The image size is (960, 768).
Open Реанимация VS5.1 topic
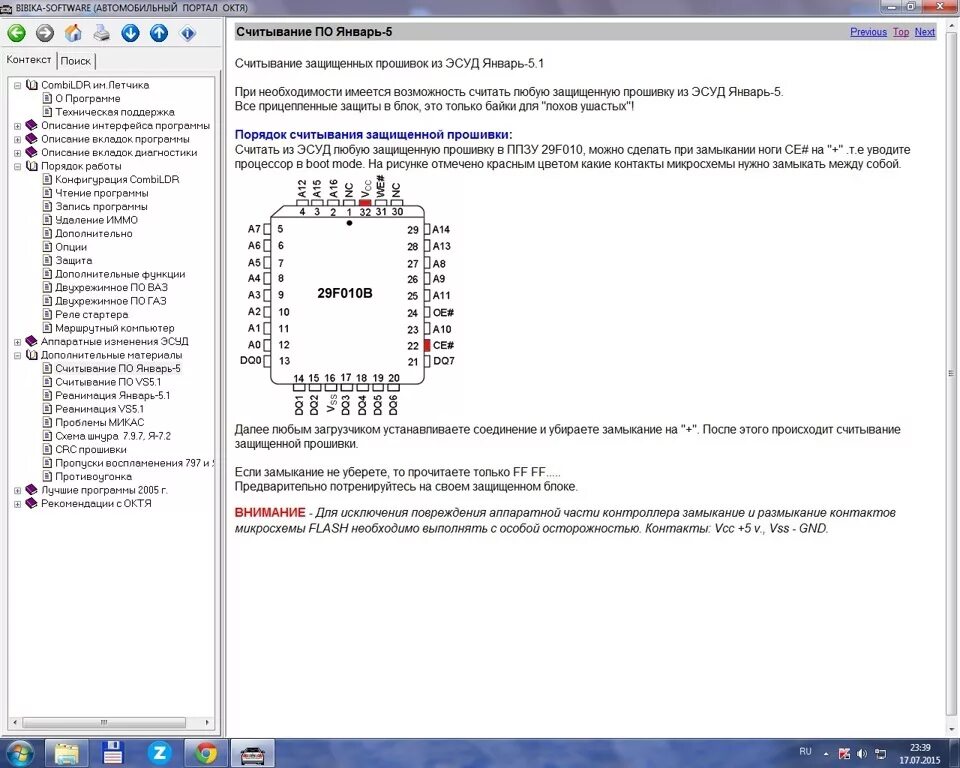pyautogui.click(x=99, y=409)
